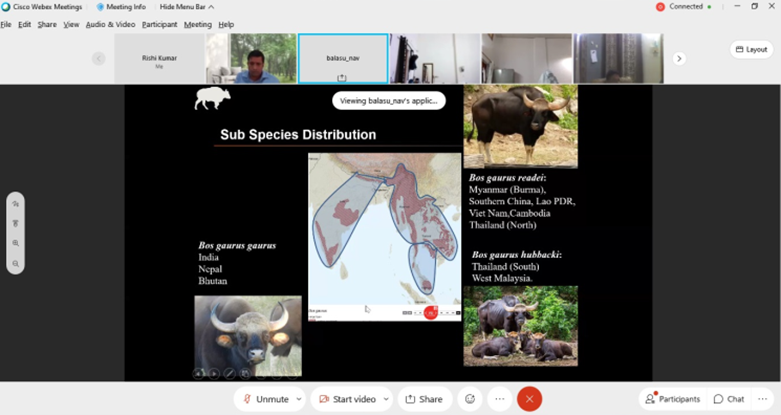The width and height of the screenshot is (781, 415).
Task: Open the Participants panel
Action: coord(673,399)
